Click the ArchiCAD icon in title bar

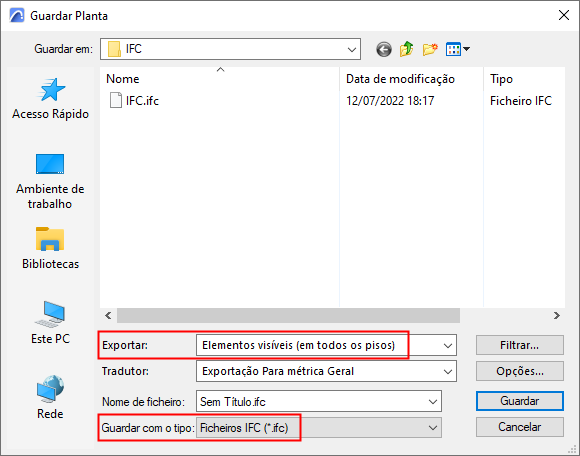click(17, 16)
